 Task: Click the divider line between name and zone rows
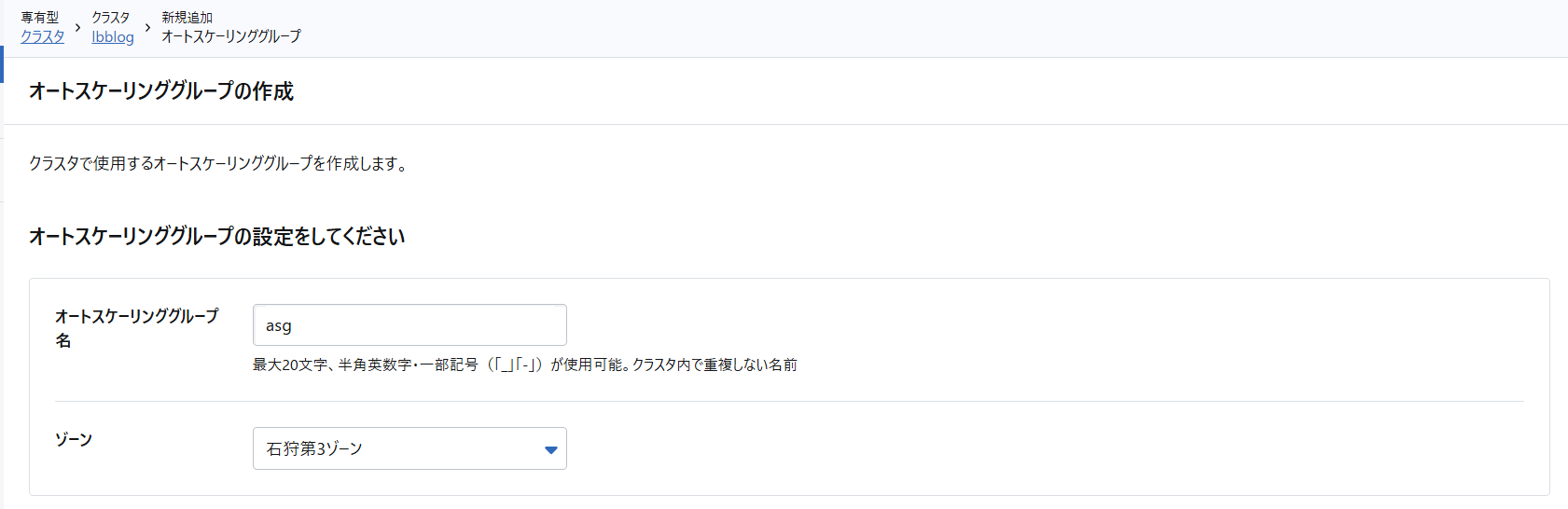click(x=789, y=402)
